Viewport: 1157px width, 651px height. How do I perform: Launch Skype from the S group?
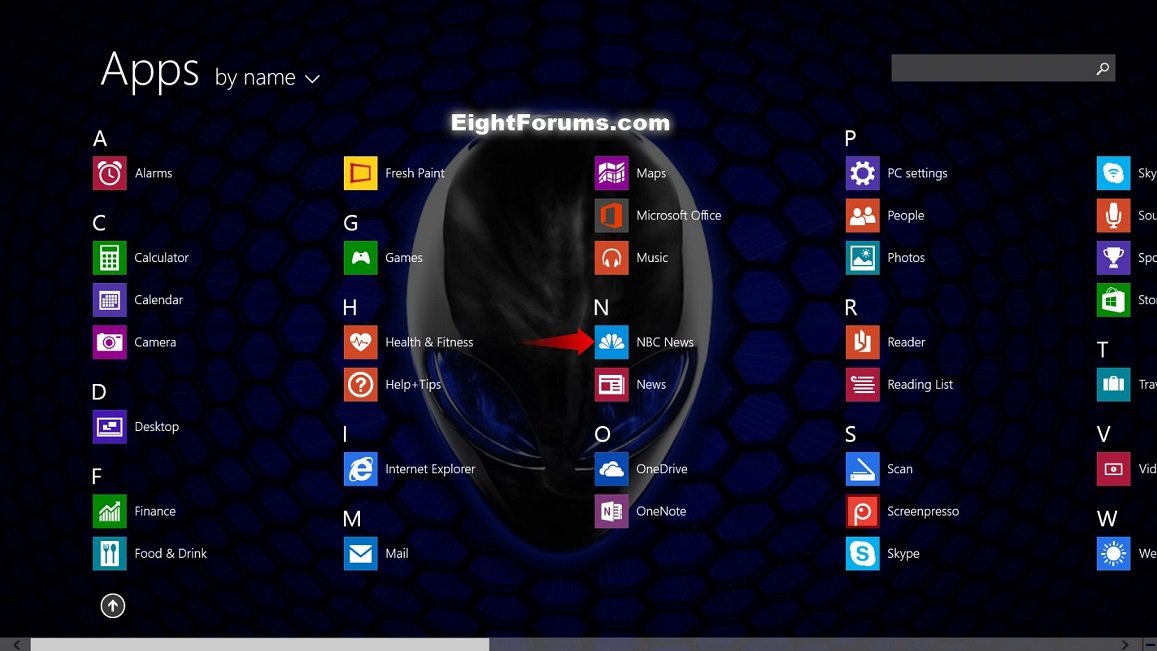(863, 554)
